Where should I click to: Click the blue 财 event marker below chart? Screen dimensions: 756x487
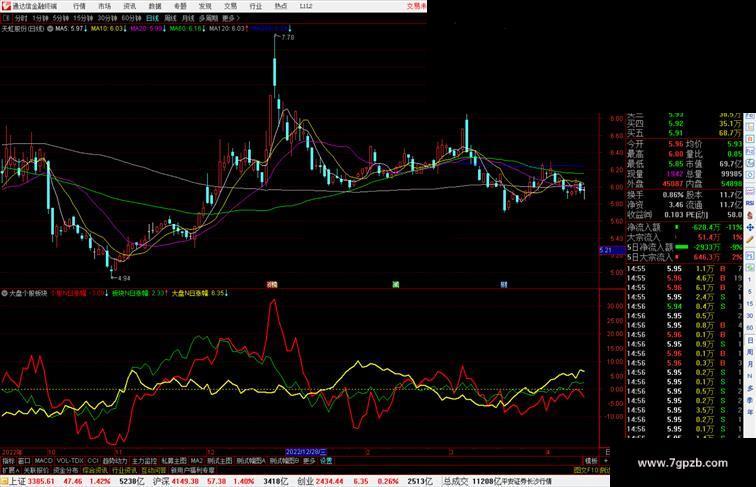tap(503, 284)
